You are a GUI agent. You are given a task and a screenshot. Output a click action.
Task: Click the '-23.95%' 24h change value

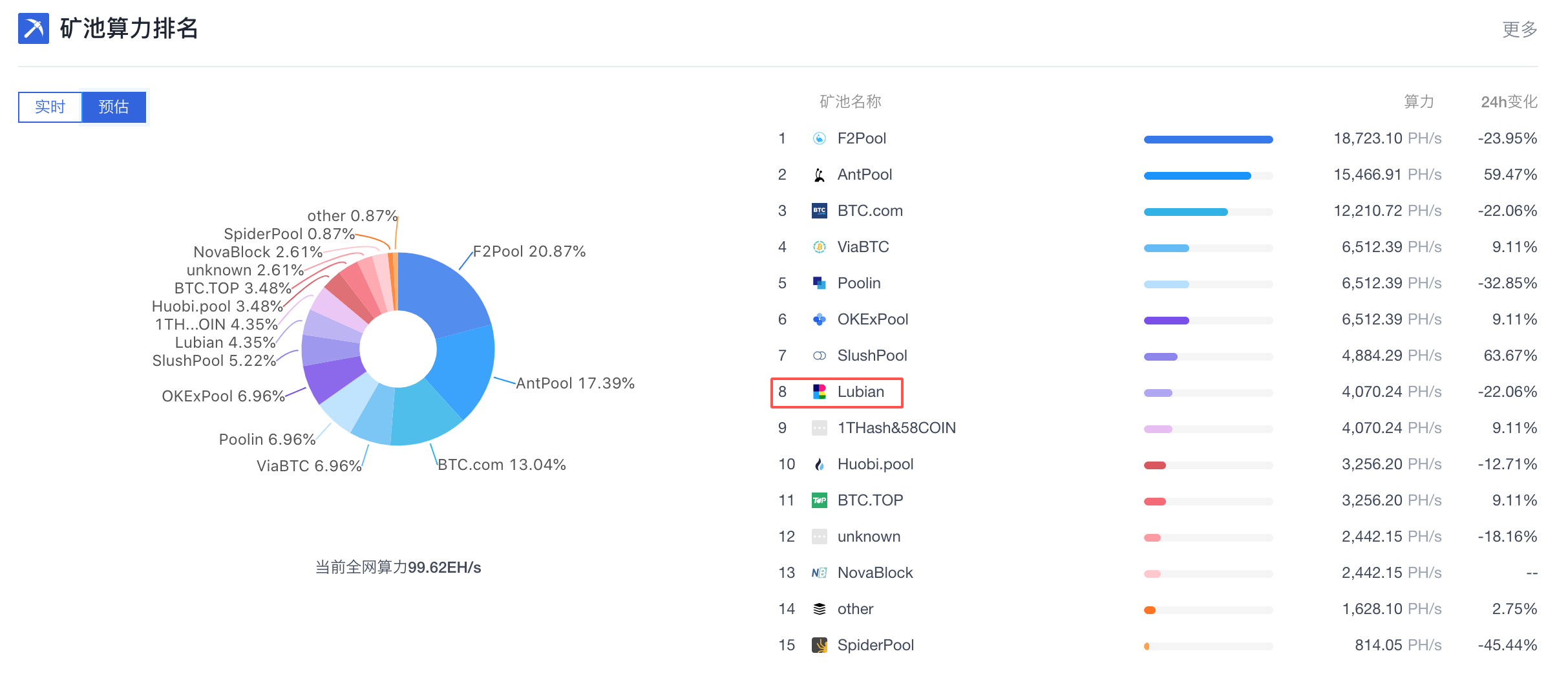[x=1507, y=138]
